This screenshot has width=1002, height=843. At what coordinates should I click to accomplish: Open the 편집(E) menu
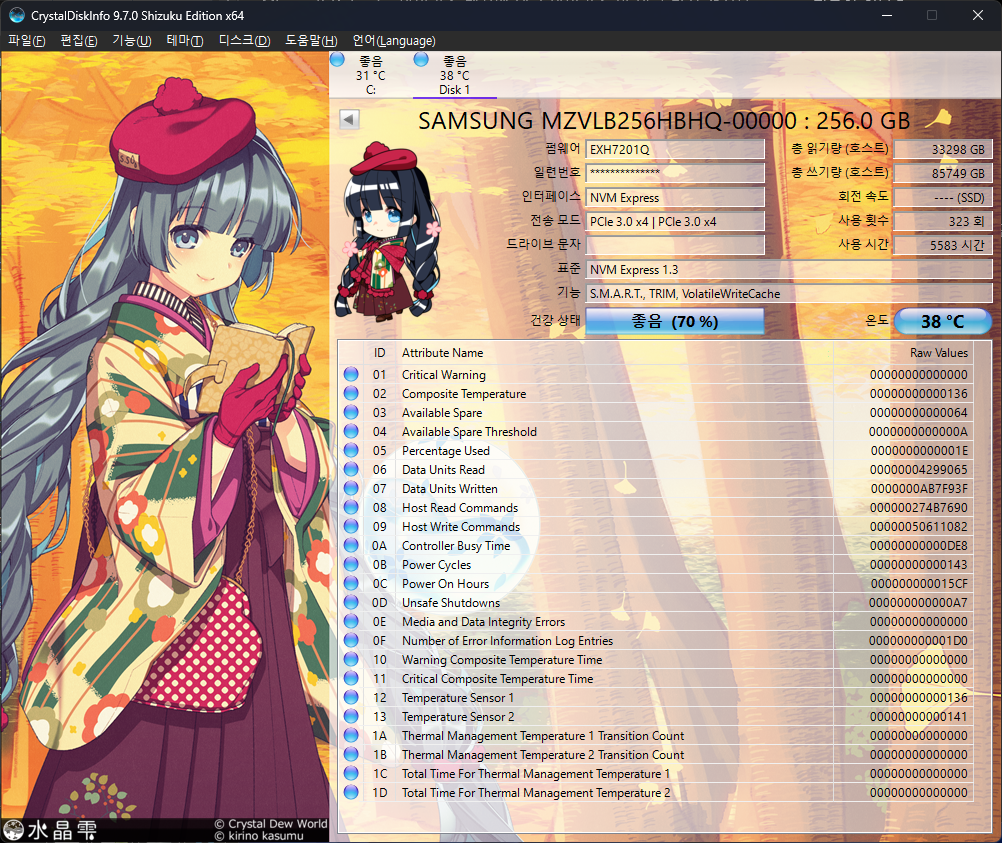click(79, 40)
